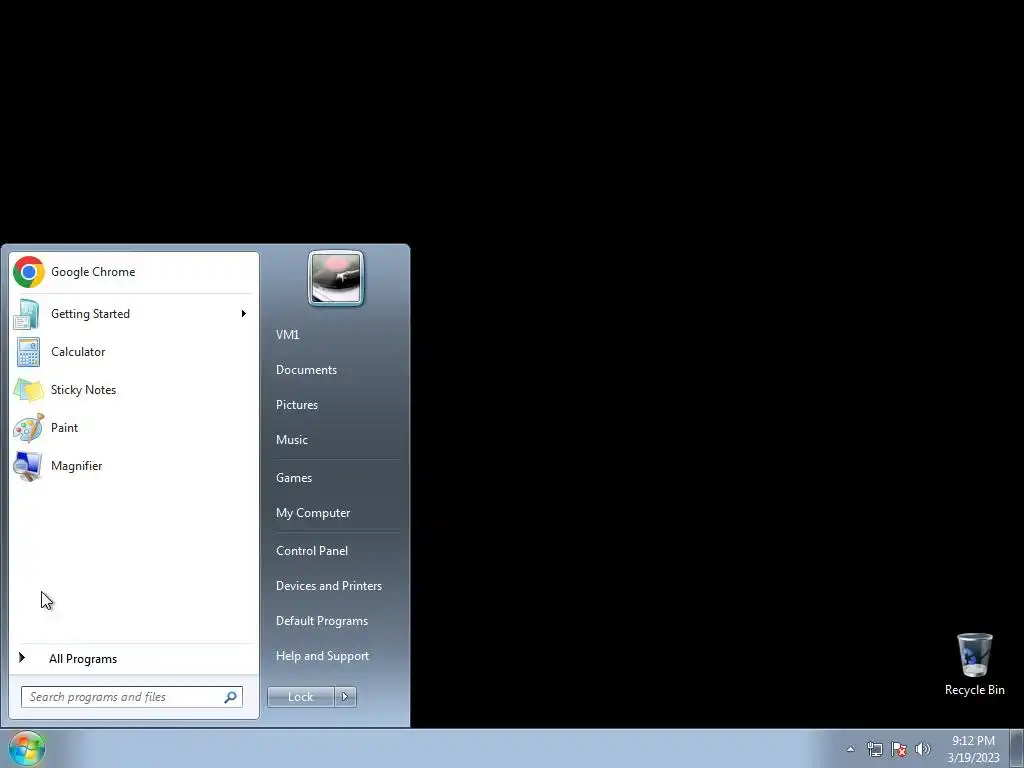Open Games folder
The width and height of the screenshot is (1024, 768).
click(294, 478)
